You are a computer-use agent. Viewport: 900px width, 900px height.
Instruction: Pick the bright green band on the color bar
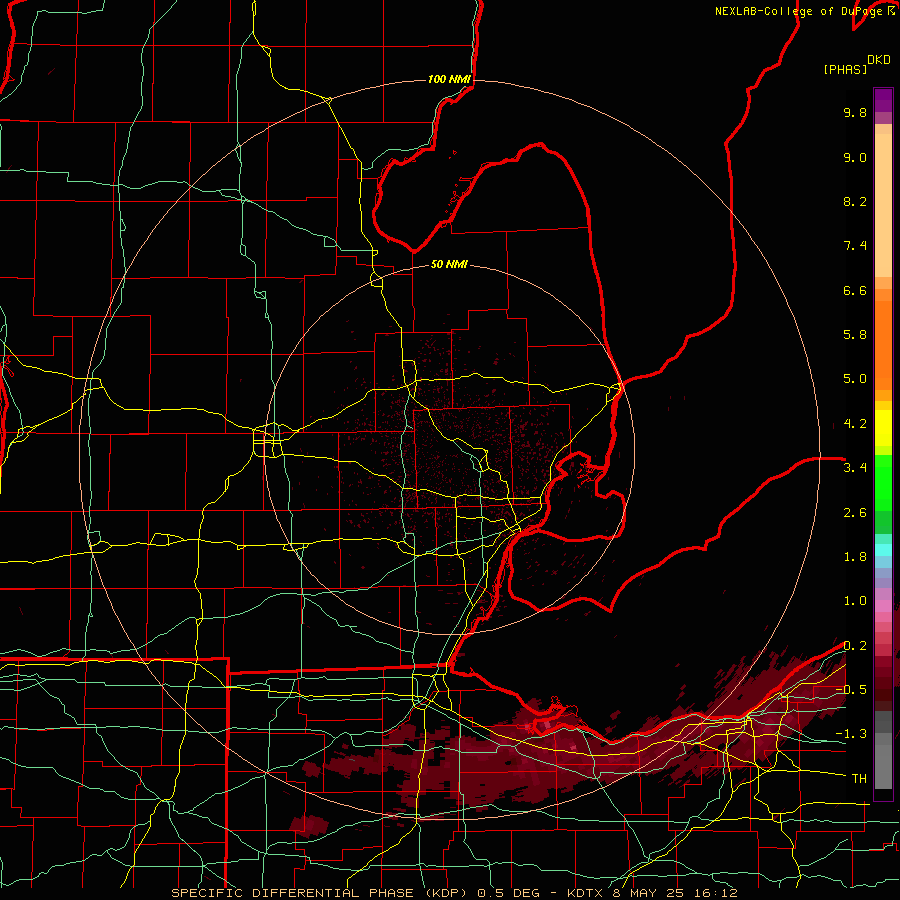point(883,483)
